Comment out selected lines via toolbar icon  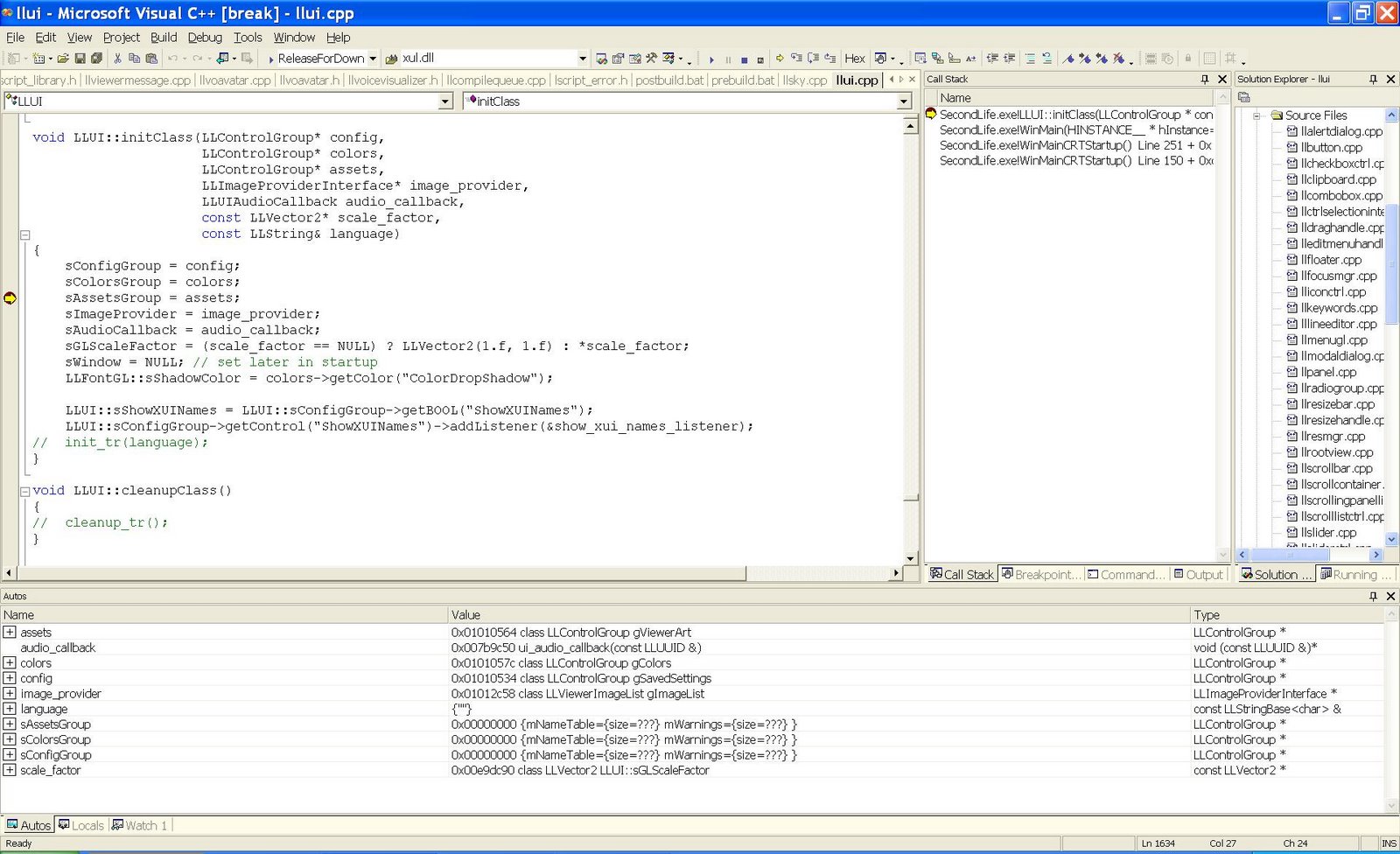(x=1030, y=59)
